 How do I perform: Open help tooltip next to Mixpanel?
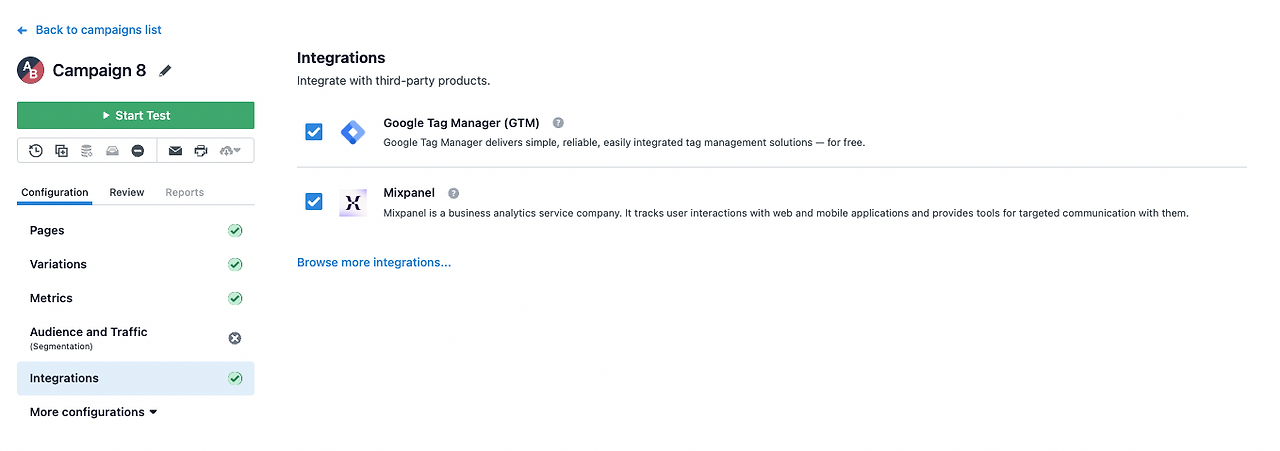453,193
